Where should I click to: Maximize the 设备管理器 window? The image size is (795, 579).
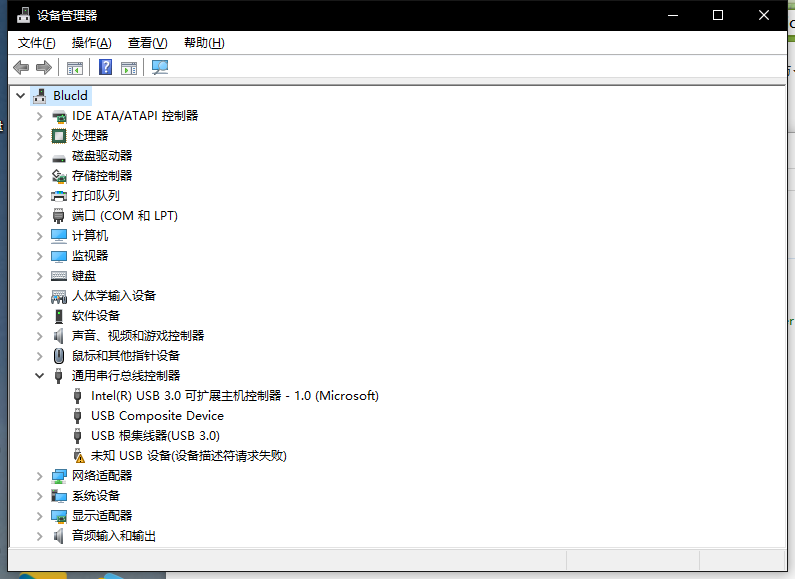point(718,15)
